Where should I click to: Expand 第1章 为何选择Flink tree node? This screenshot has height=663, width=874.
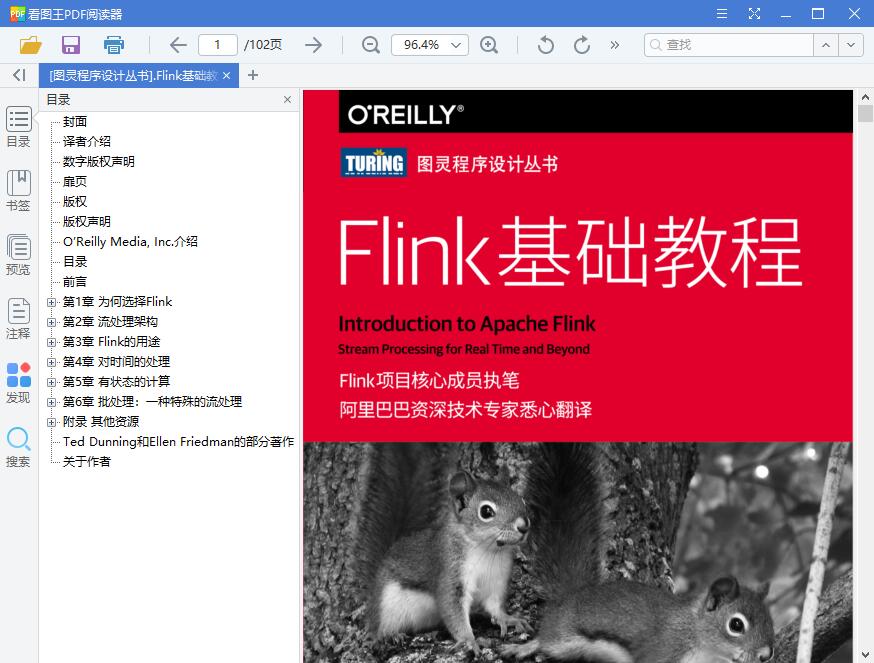pos(51,302)
